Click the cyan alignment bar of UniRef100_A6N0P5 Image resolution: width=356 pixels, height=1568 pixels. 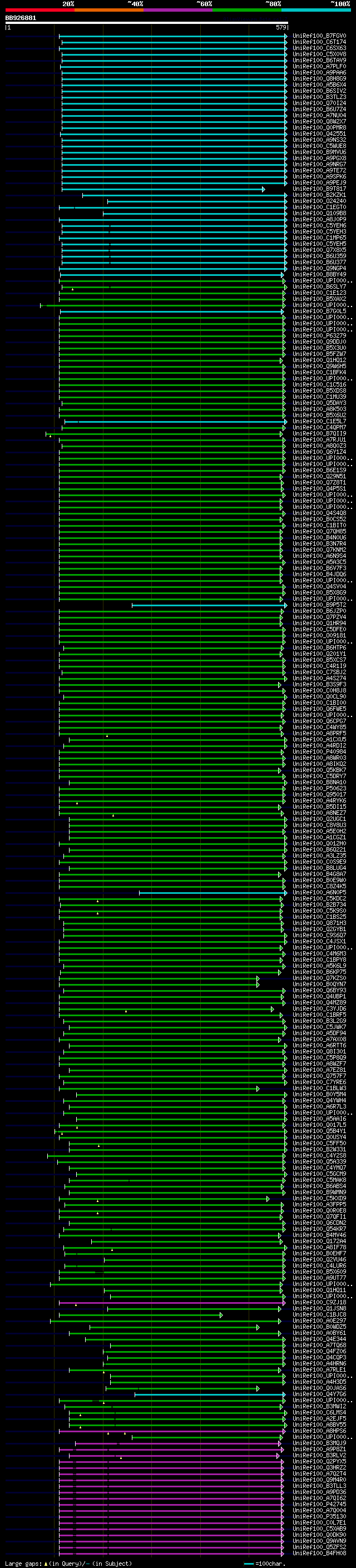click(x=213, y=893)
